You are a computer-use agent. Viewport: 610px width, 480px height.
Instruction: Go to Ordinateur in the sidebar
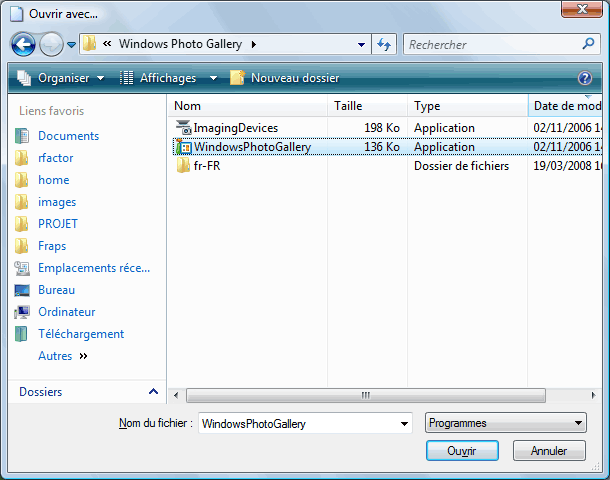pos(66,312)
